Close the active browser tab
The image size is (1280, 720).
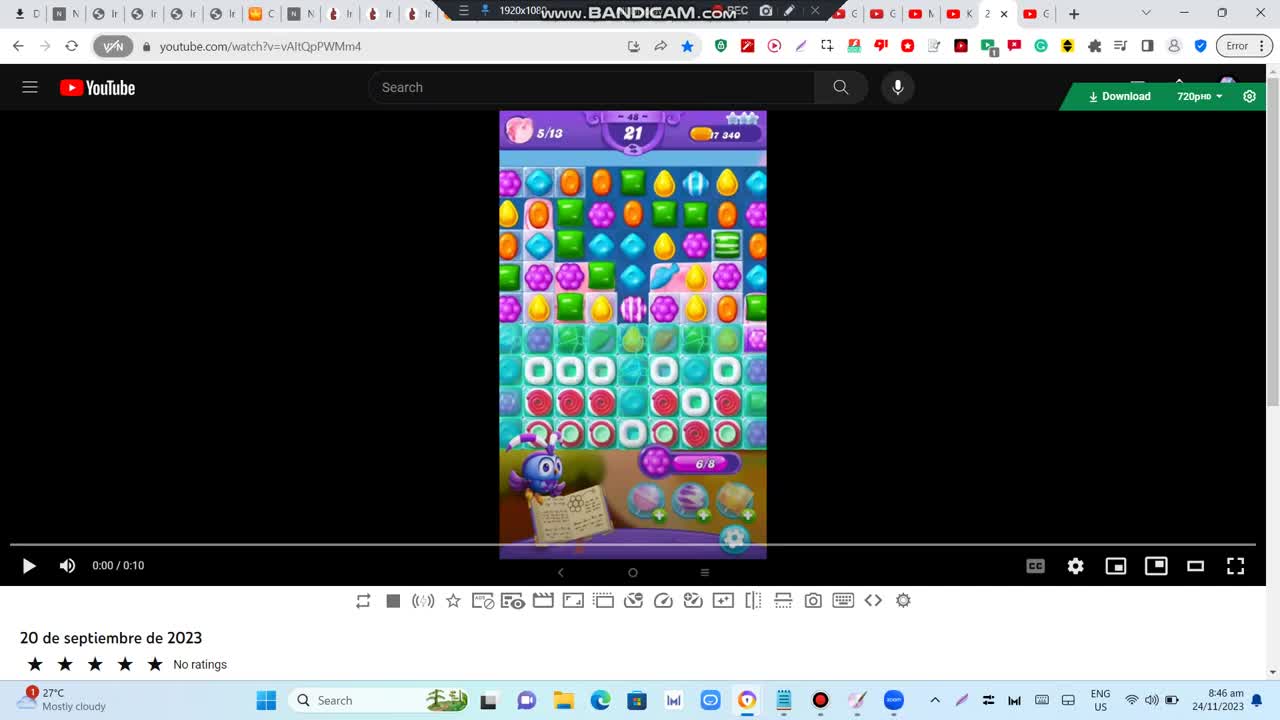[1004, 14]
